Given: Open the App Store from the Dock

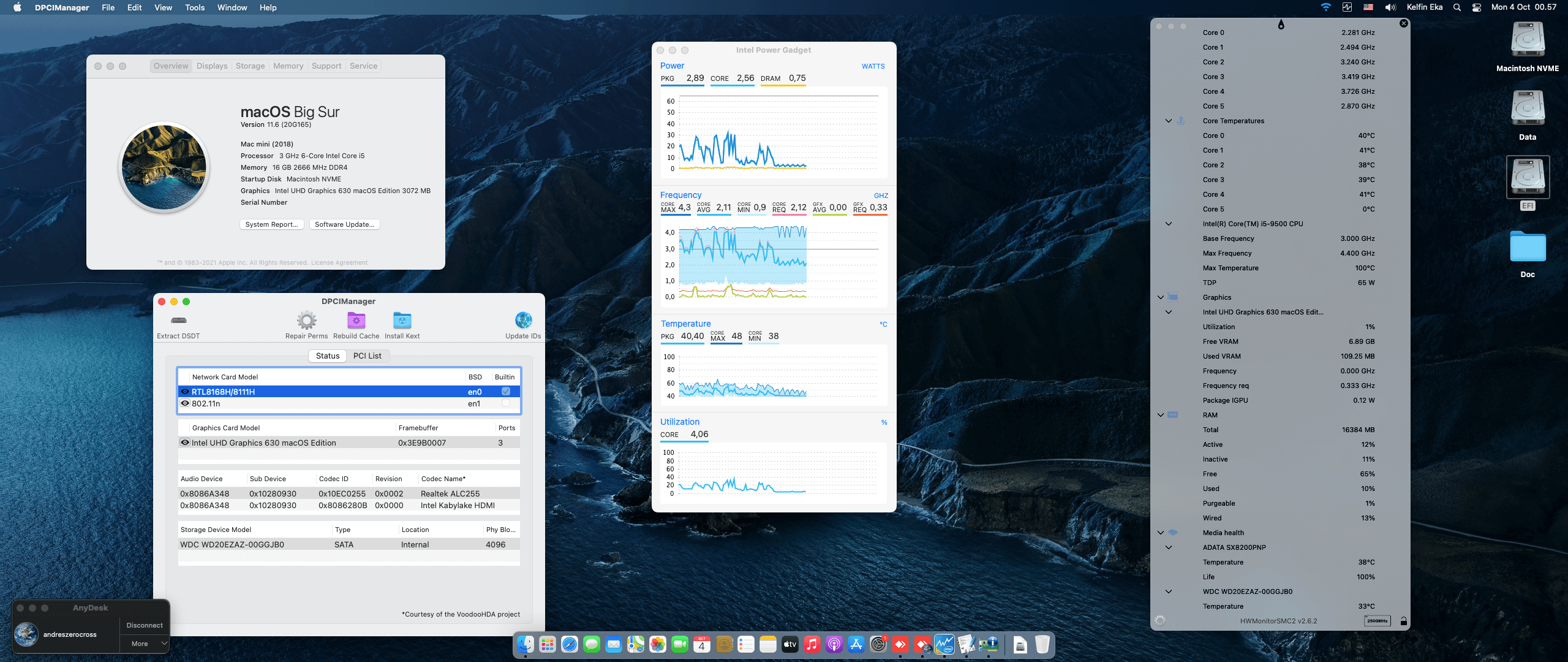Looking at the screenshot, I should [856, 644].
